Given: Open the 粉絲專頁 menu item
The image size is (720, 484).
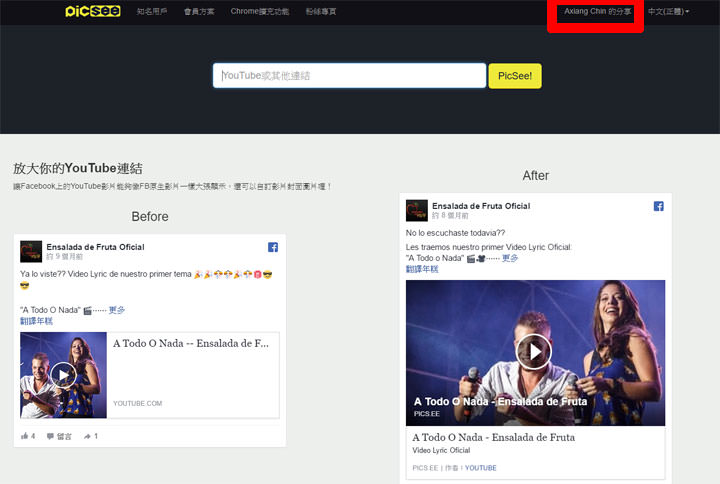Looking at the screenshot, I should tap(320, 11).
